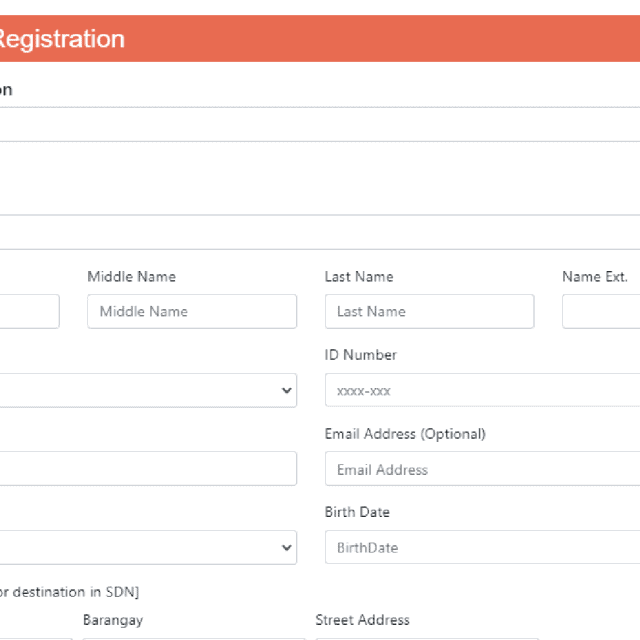Click the Email Address (Optional) label

pyautogui.click(x=405, y=434)
